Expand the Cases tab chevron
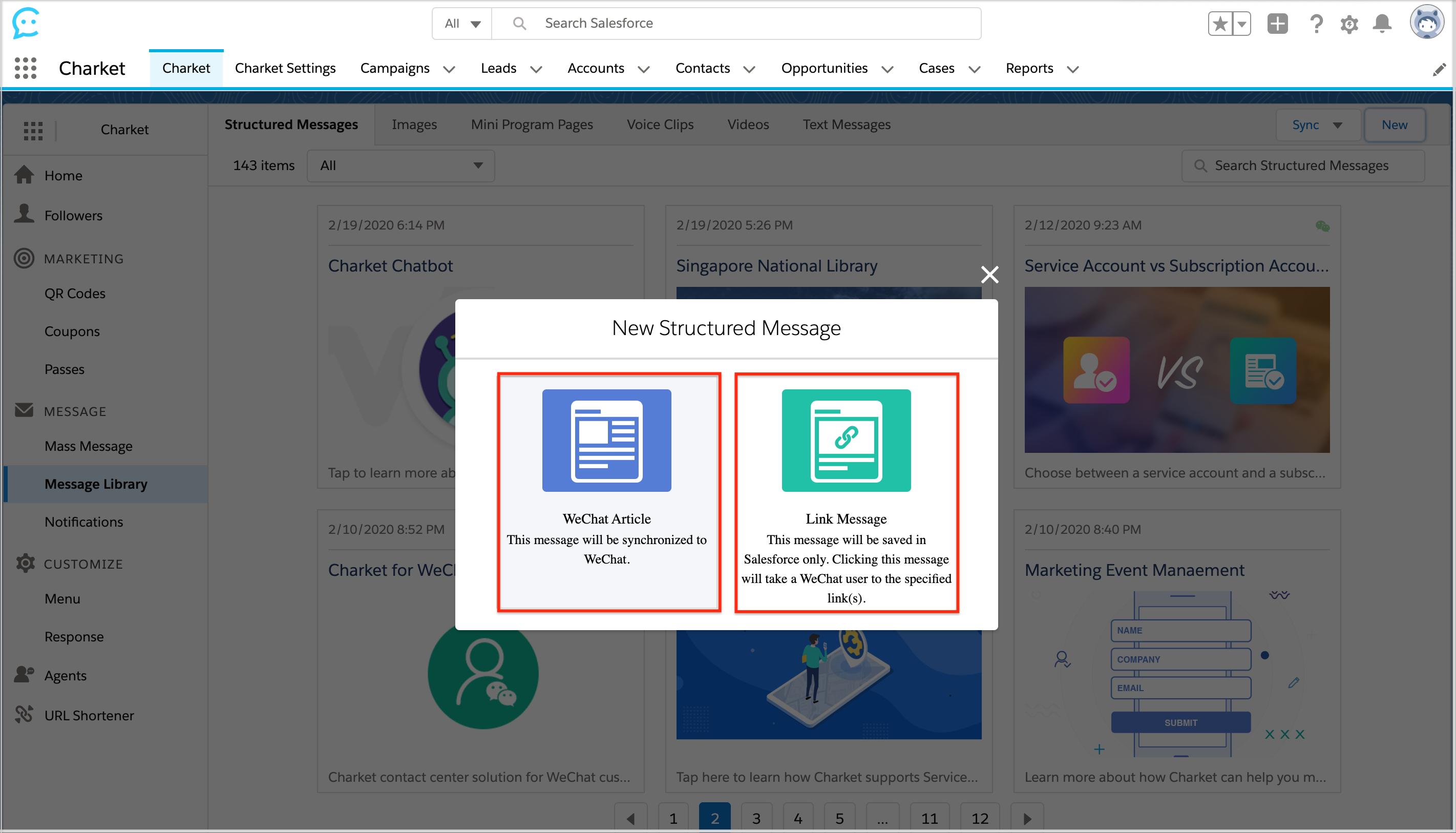This screenshot has height=833, width=1456. point(975,69)
